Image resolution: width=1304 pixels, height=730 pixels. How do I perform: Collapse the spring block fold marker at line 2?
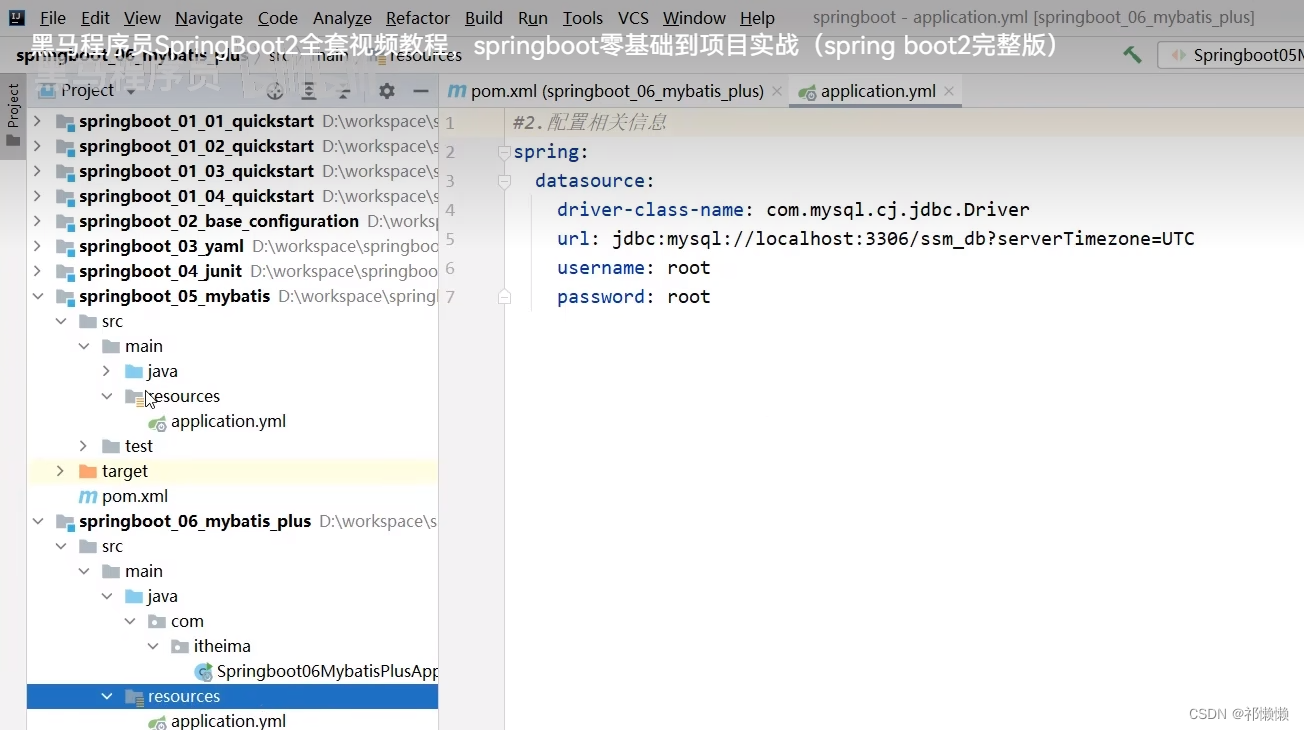[504, 151]
